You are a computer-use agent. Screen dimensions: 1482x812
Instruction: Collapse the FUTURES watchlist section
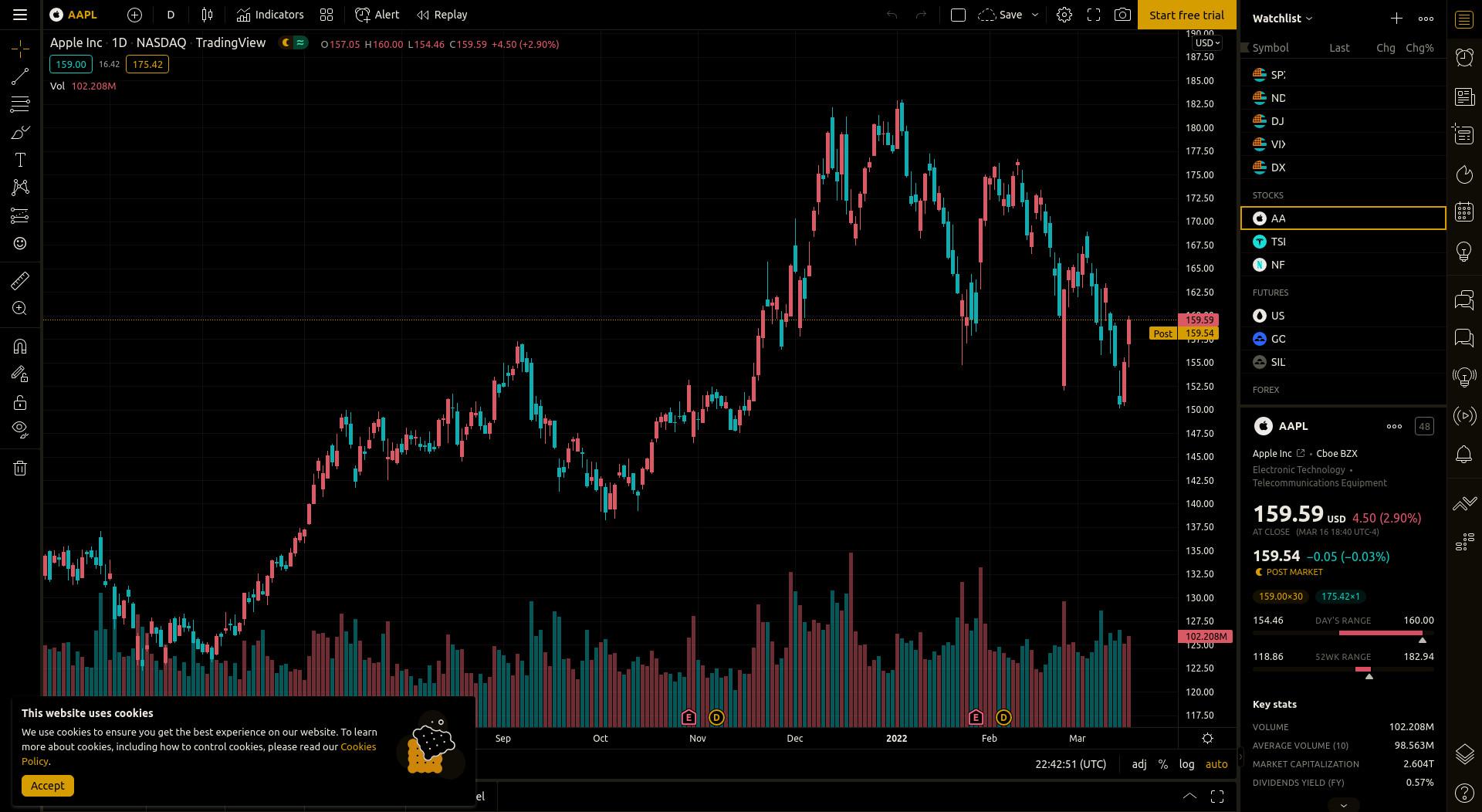pos(1270,293)
